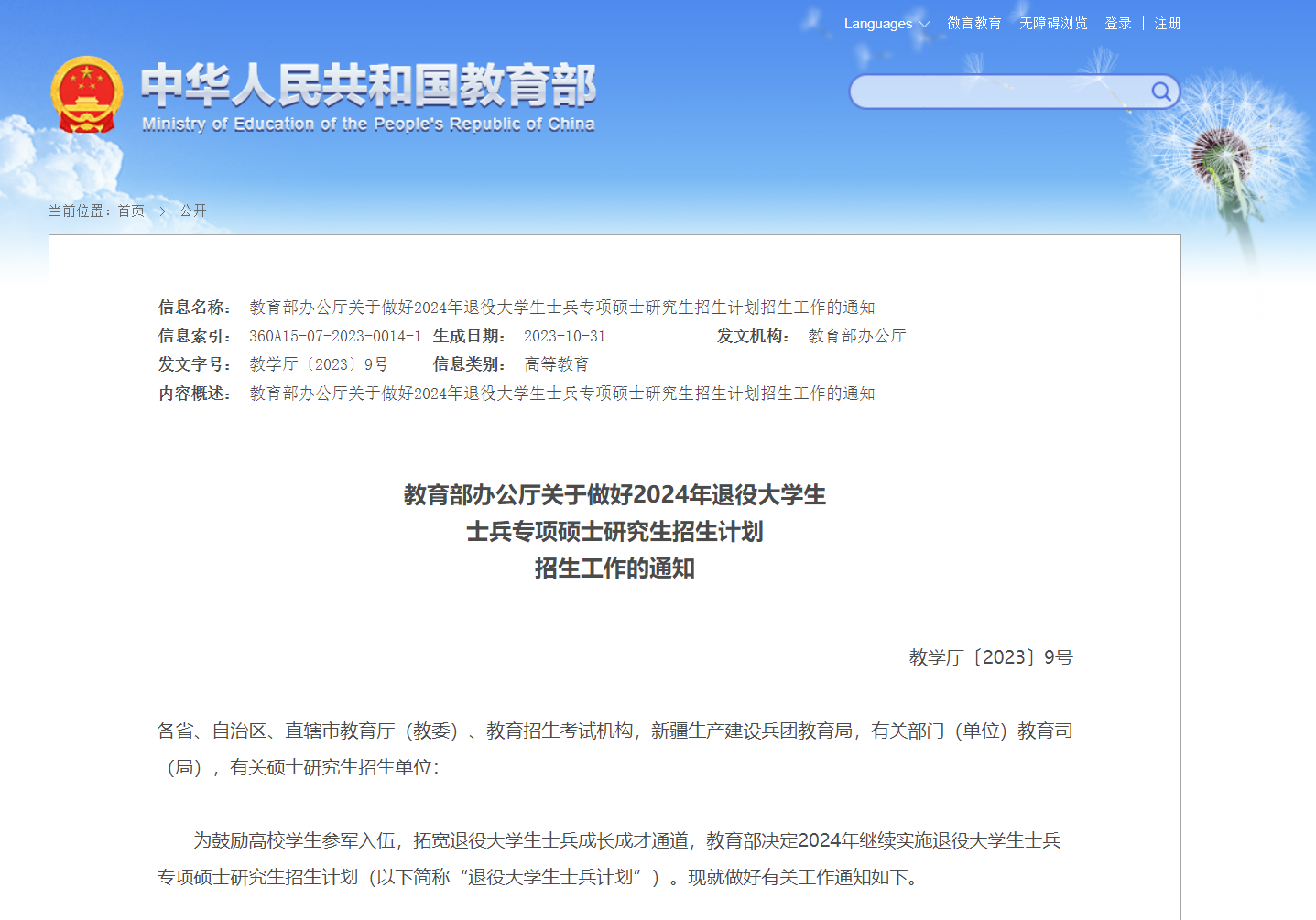Select 公开 in the breadcrumb path

click(193, 211)
